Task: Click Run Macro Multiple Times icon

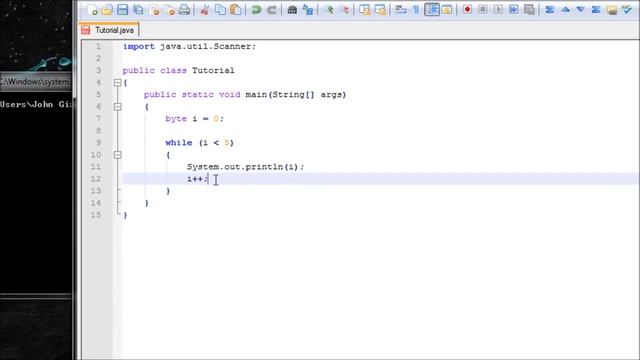Action: 514,10
